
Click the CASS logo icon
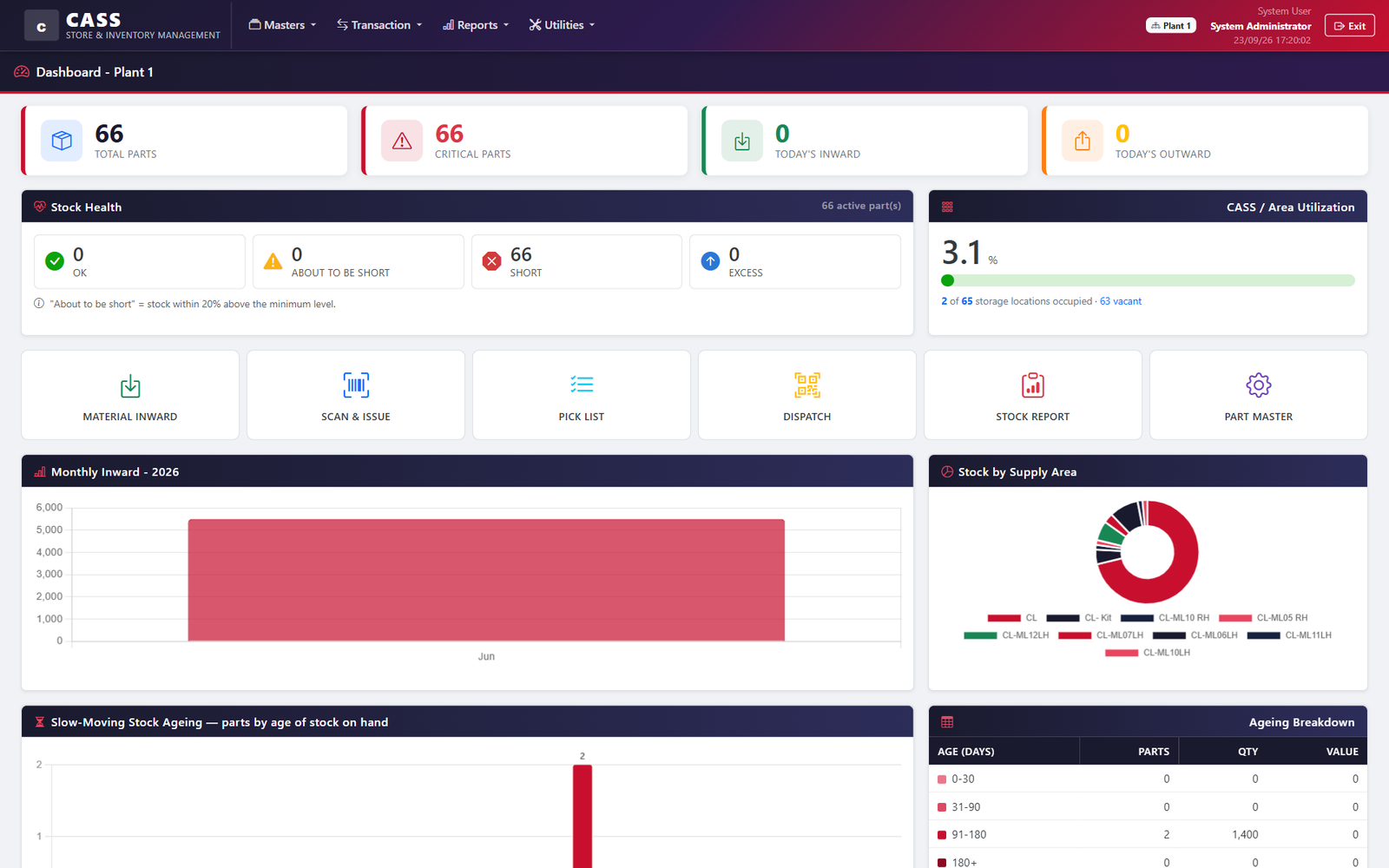[41, 26]
